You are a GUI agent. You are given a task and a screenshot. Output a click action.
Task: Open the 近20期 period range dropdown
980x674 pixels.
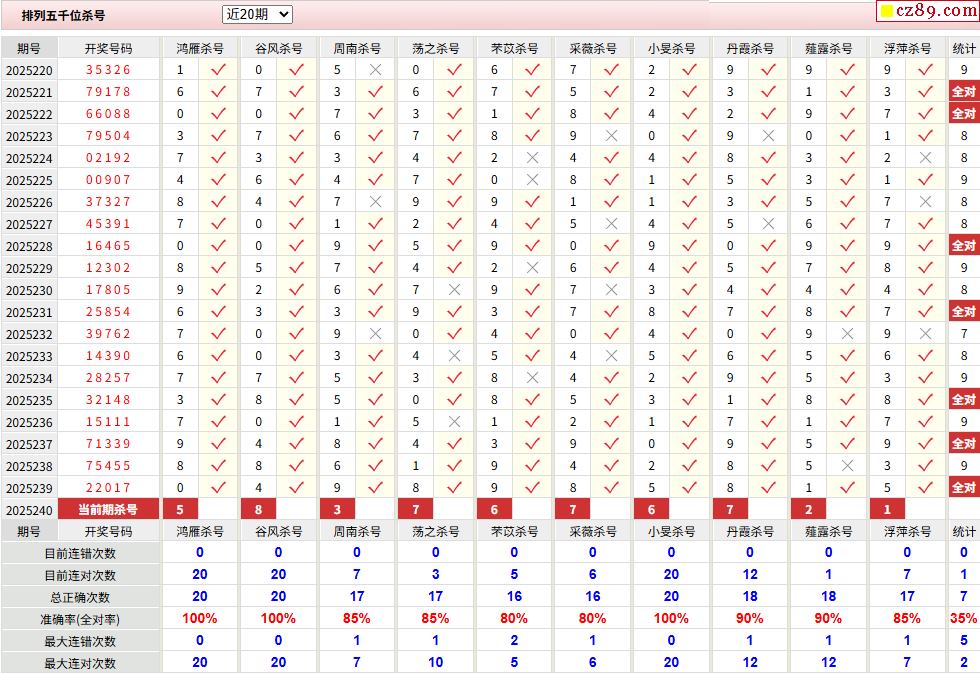257,14
